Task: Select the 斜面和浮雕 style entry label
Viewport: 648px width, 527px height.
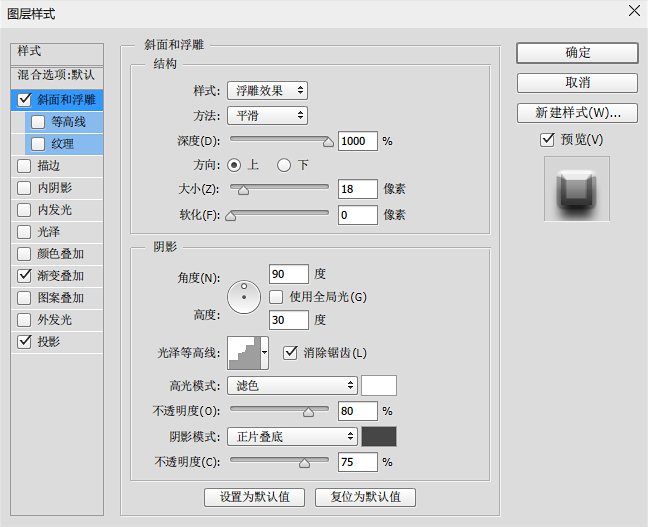Action: 67,100
